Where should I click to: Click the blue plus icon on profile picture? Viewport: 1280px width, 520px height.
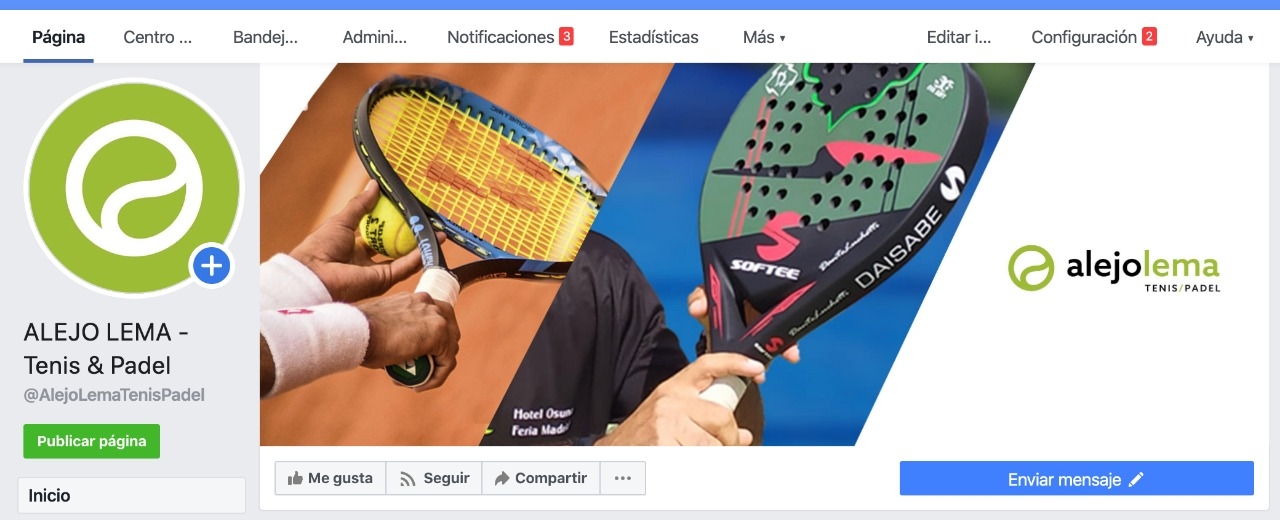(x=212, y=266)
